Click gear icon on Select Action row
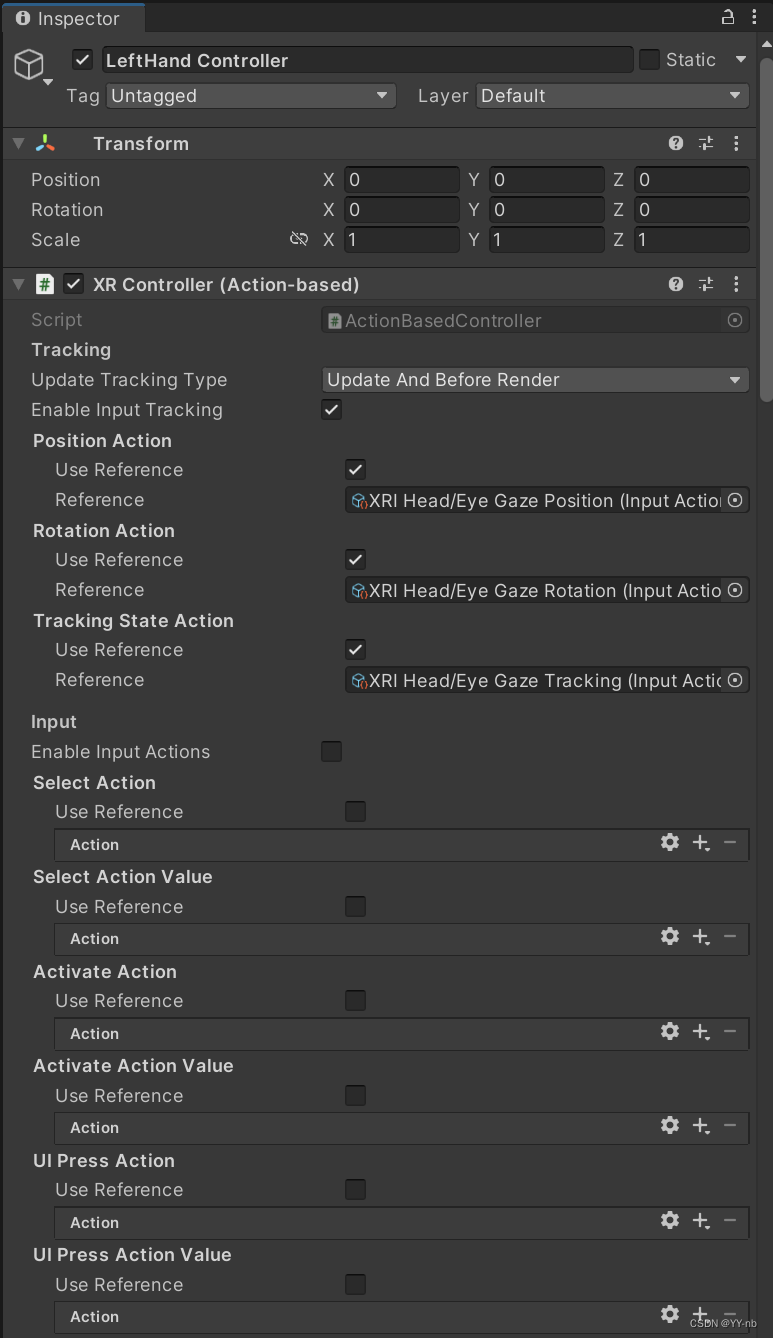 [670, 842]
